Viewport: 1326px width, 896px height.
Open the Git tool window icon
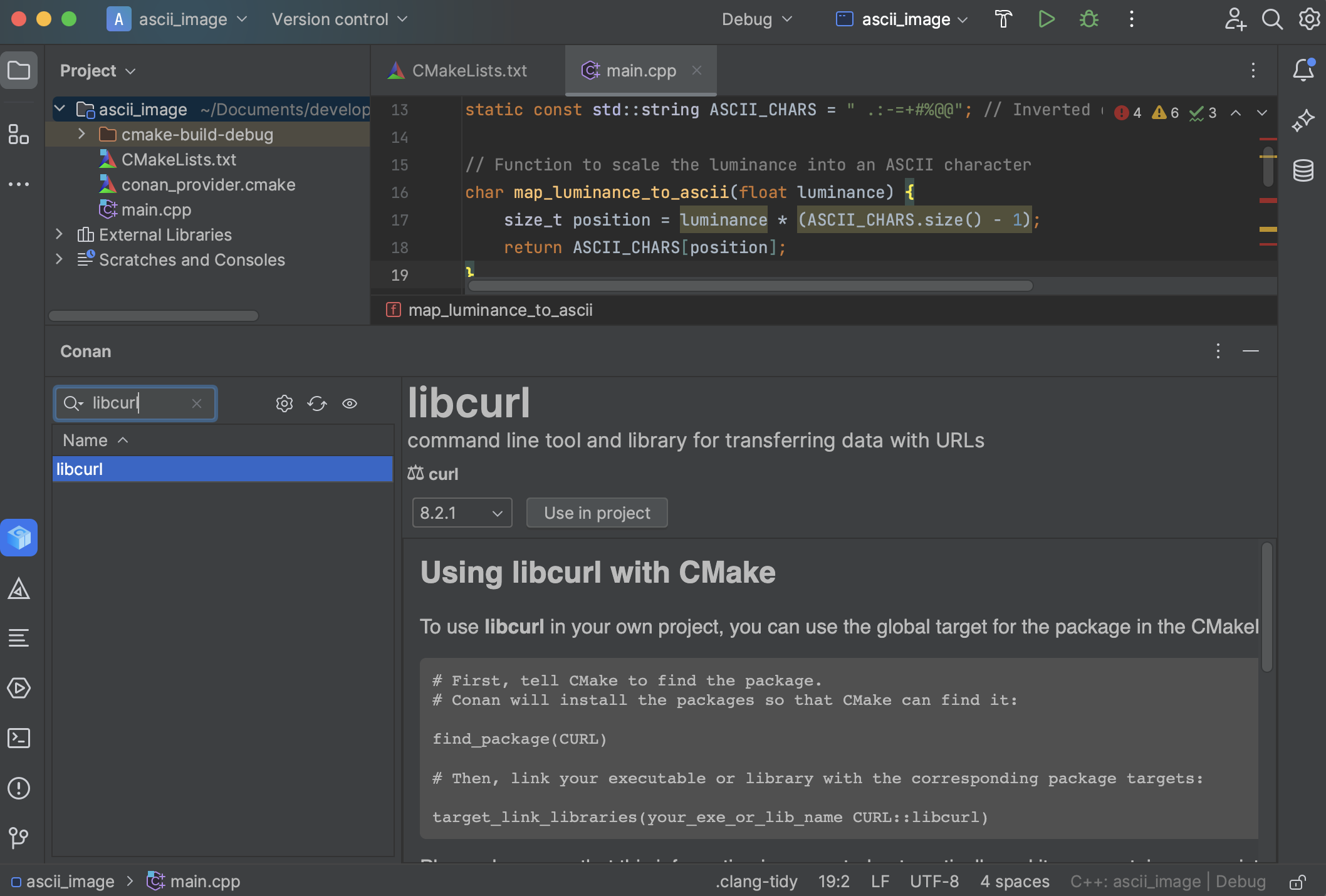click(x=19, y=838)
